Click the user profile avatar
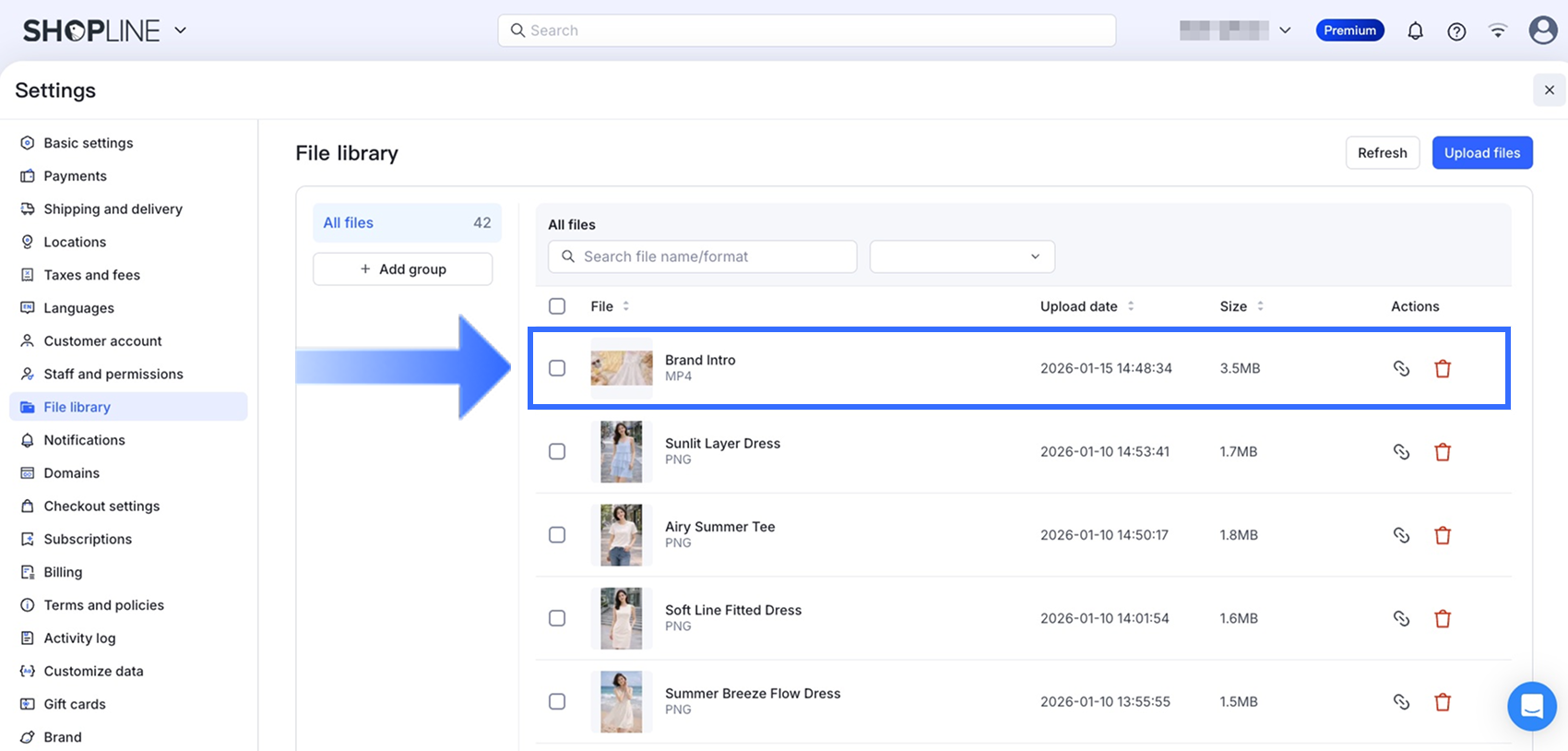 point(1542,30)
